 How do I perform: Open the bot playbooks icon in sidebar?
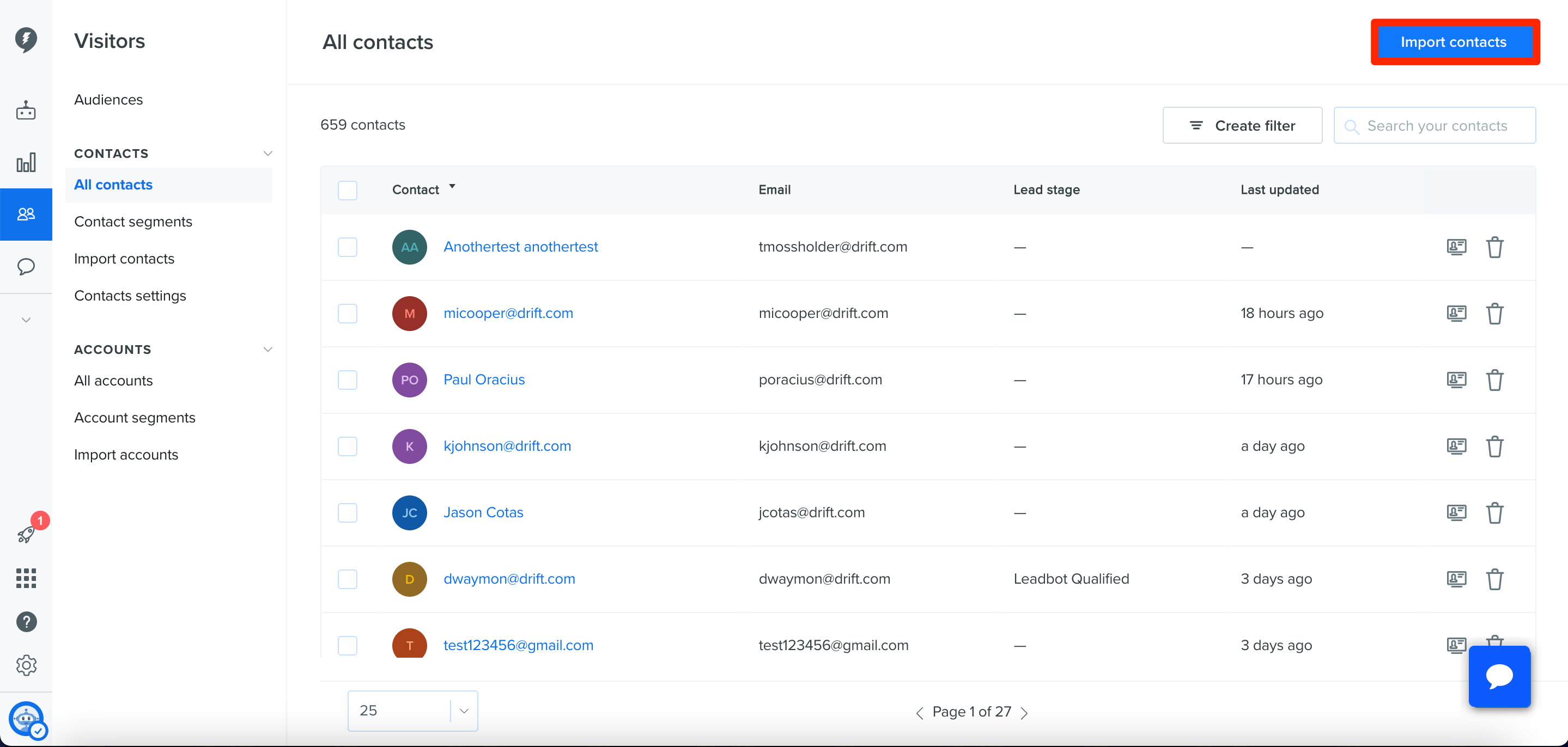coord(26,111)
